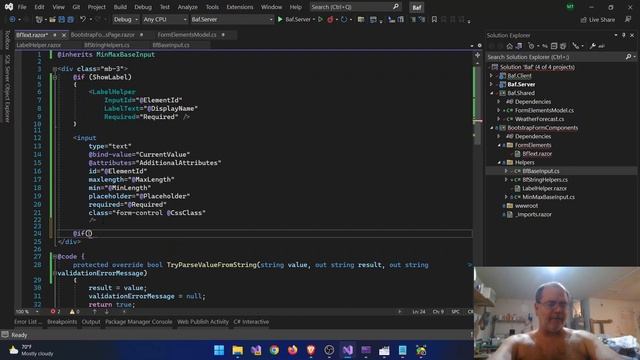The image size is (640, 360).
Task: Click the Ln 24 line indicator
Action: 419,311
